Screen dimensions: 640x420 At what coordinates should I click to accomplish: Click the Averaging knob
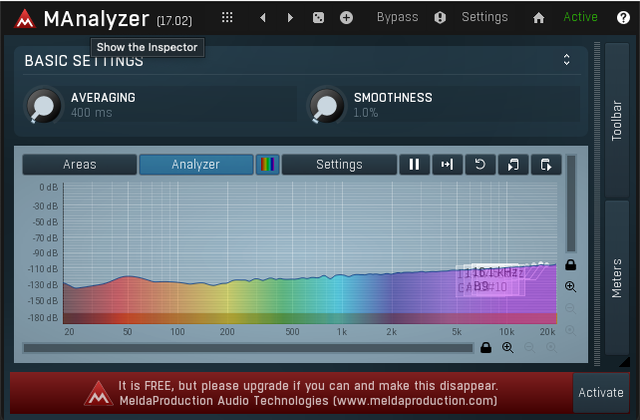pos(43,106)
